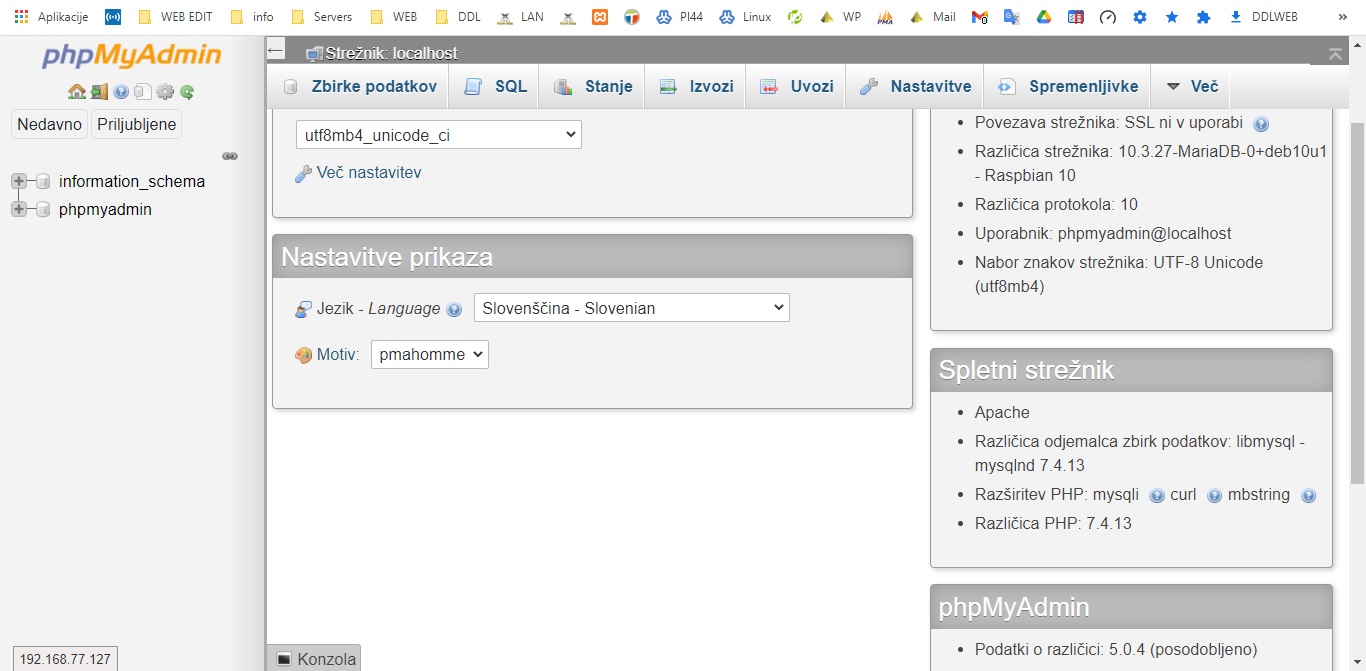Click the page-top collapse arrow icon in header
Image resolution: width=1366 pixels, height=671 pixels.
pos(1335,54)
